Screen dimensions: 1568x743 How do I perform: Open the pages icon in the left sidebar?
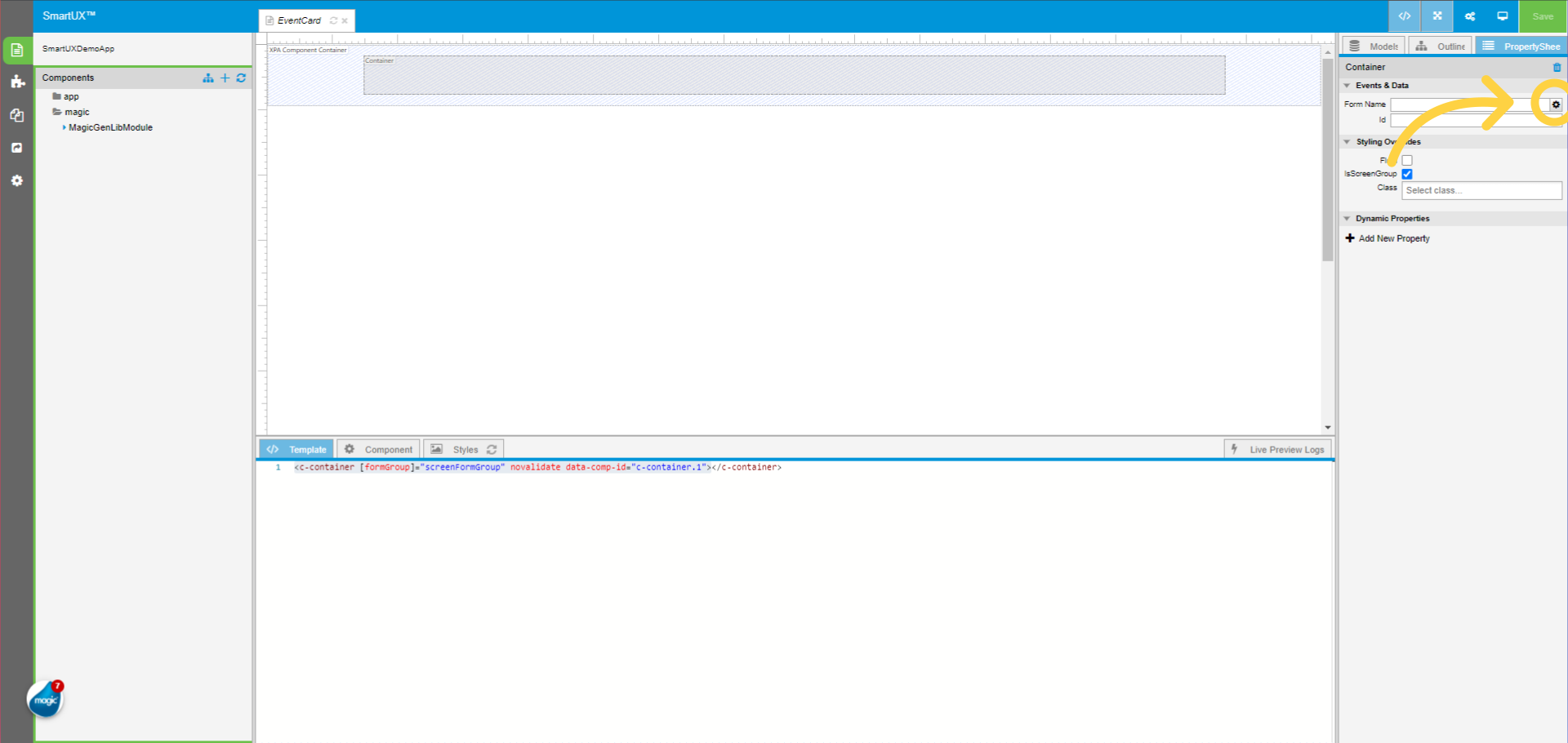16,50
